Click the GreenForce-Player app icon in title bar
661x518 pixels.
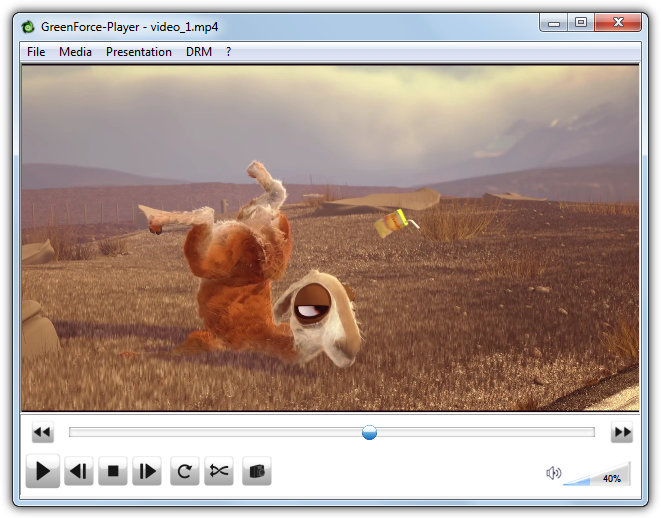28,27
